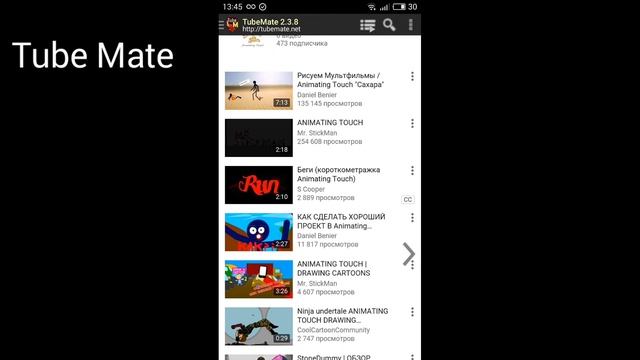
Task: Tap the Wi-Fi status bar icon
Action: tap(371, 7)
